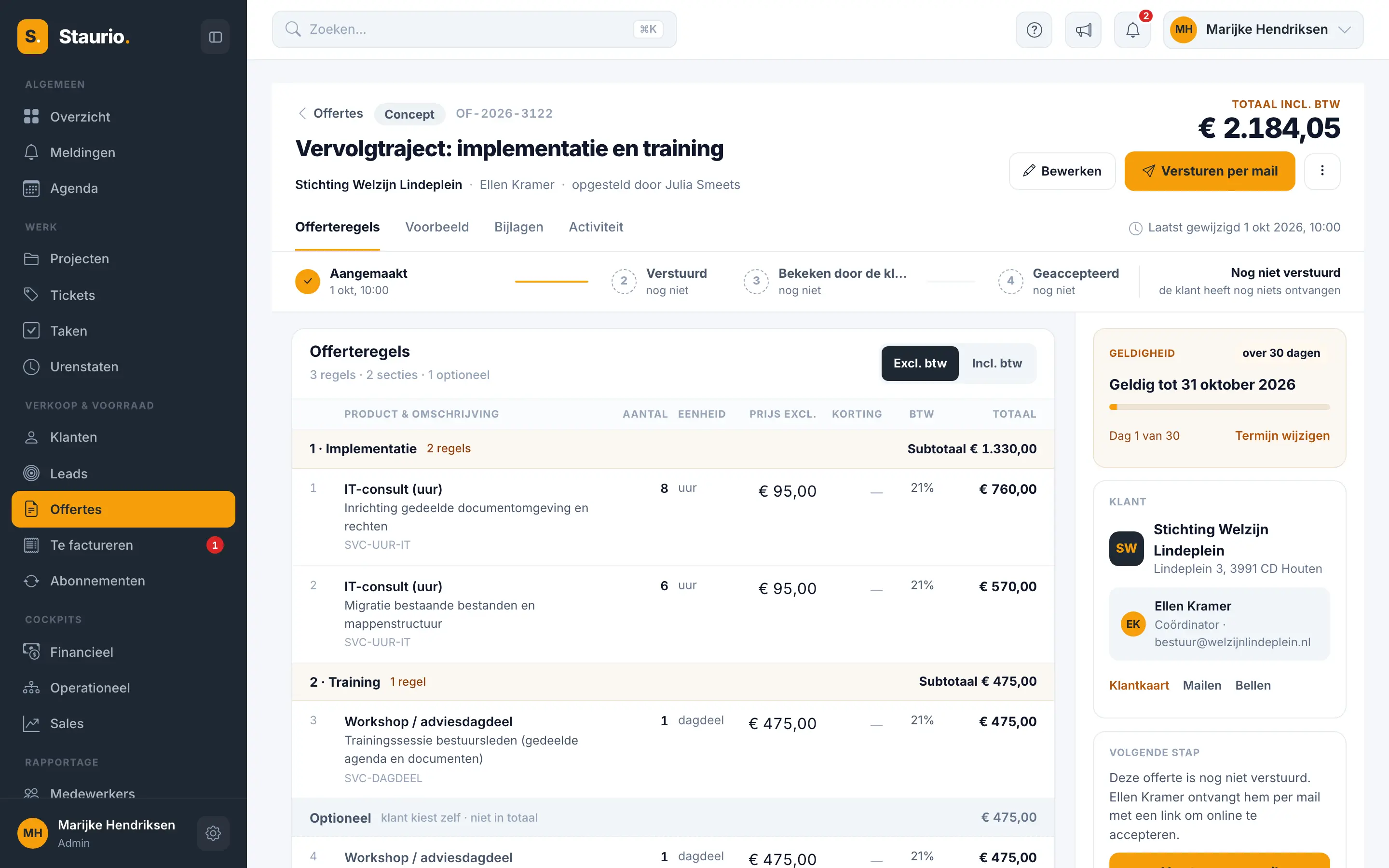Screen dimensions: 1389x868
Task: Switch to the Voorbeeld tab
Action: click(x=437, y=227)
